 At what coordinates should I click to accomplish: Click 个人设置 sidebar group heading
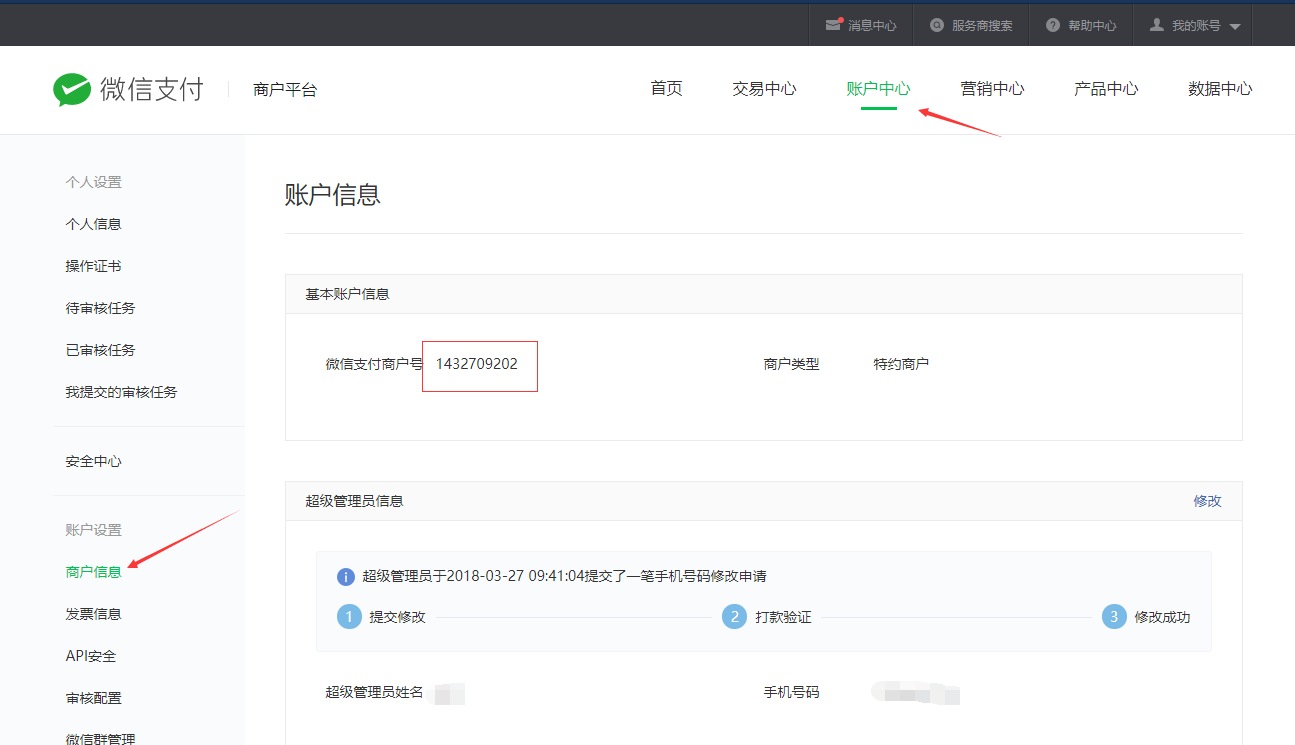(94, 182)
